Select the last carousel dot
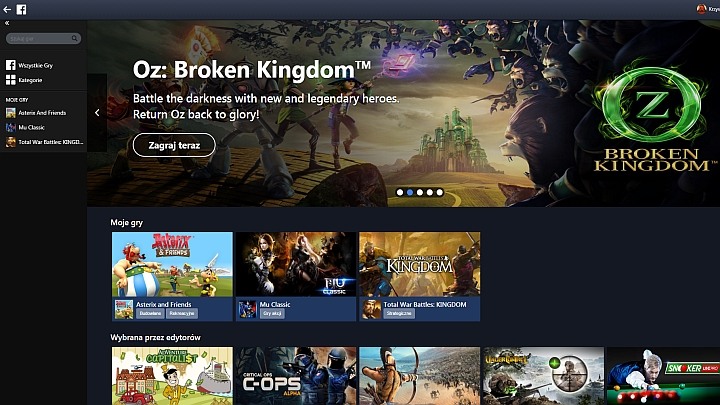The width and height of the screenshot is (720, 405). [x=440, y=192]
